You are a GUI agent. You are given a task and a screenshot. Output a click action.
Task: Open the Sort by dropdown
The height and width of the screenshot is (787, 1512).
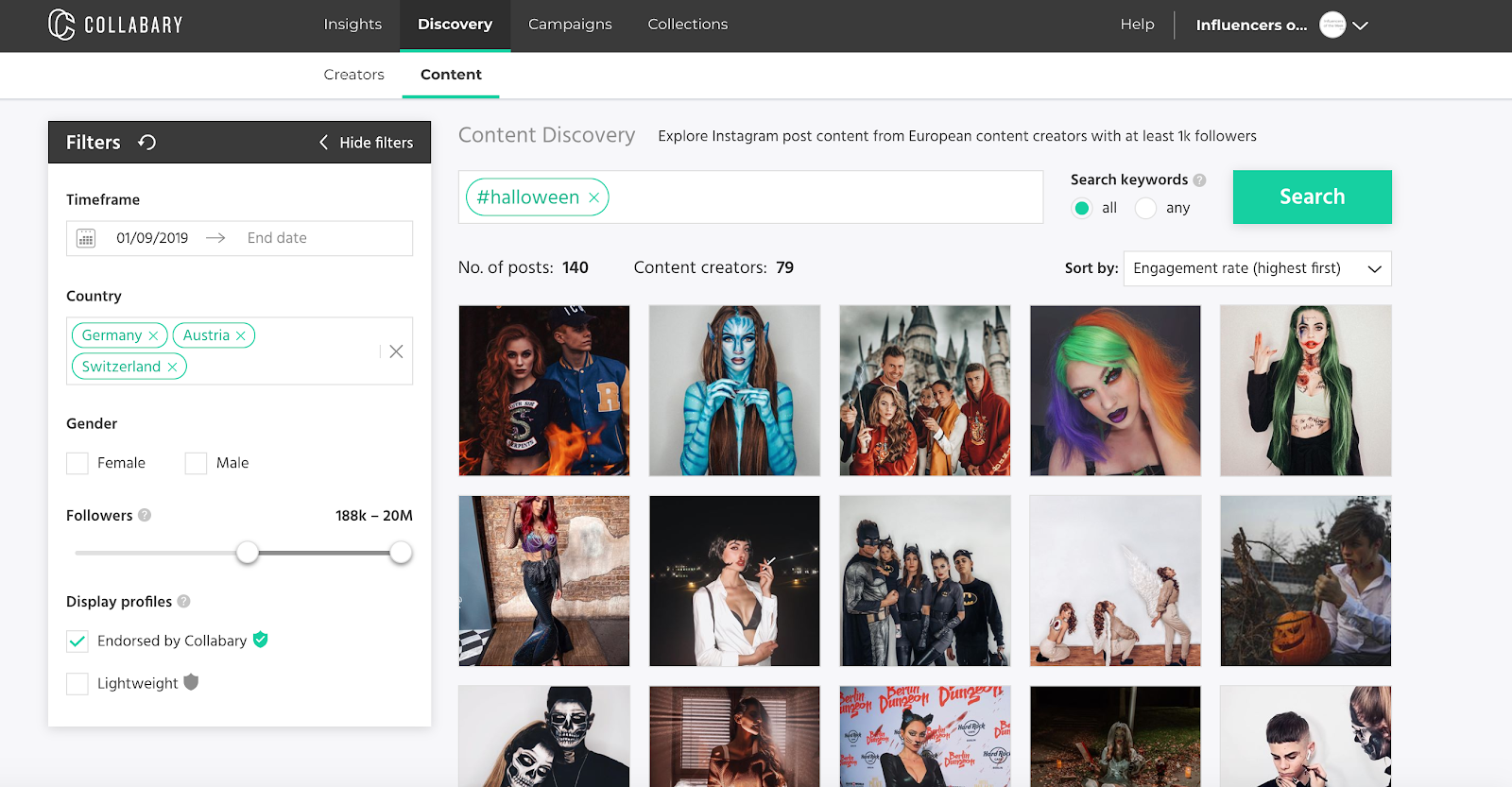point(1257,268)
